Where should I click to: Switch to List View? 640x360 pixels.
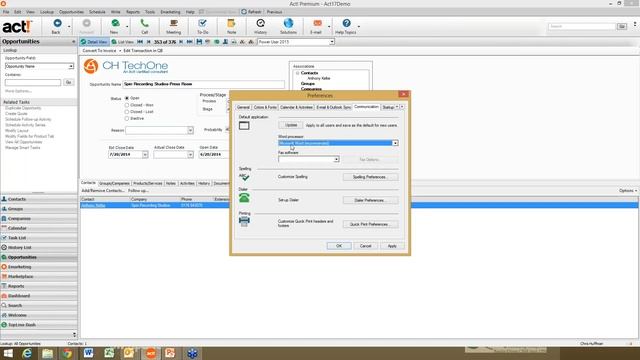coord(122,42)
